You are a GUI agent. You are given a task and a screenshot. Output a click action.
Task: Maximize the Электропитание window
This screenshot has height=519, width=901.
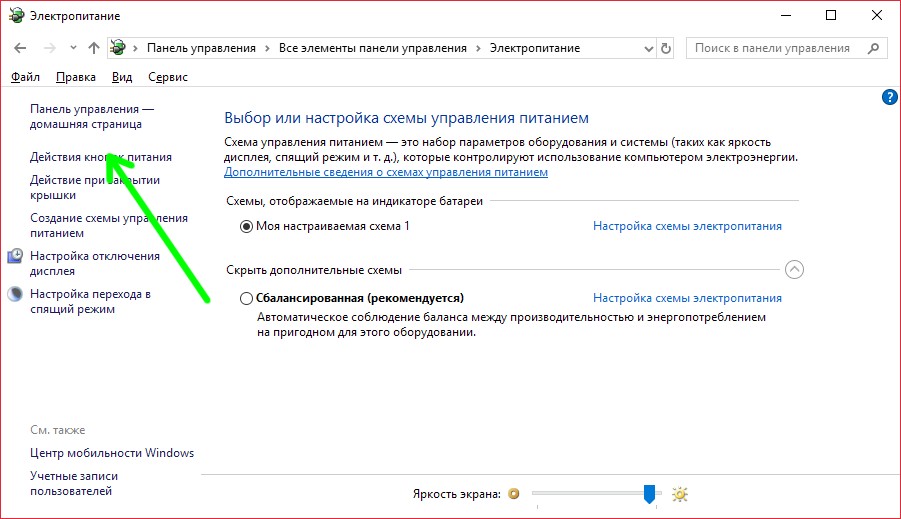click(831, 16)
